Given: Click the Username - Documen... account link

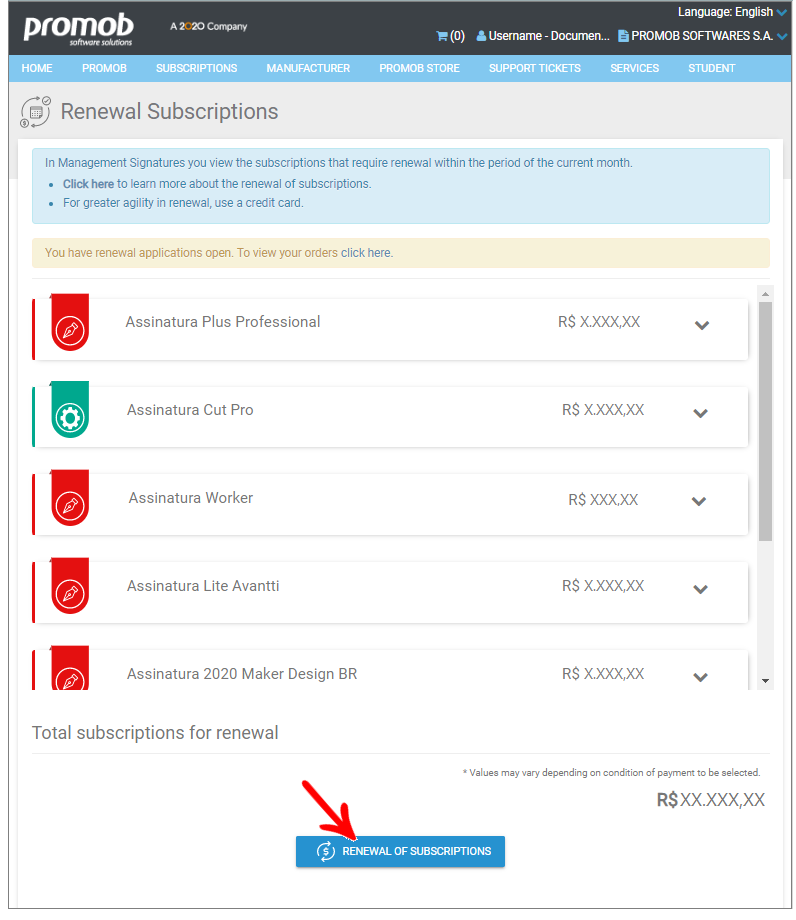Looking at the screenshot, I should pos(549,36).
